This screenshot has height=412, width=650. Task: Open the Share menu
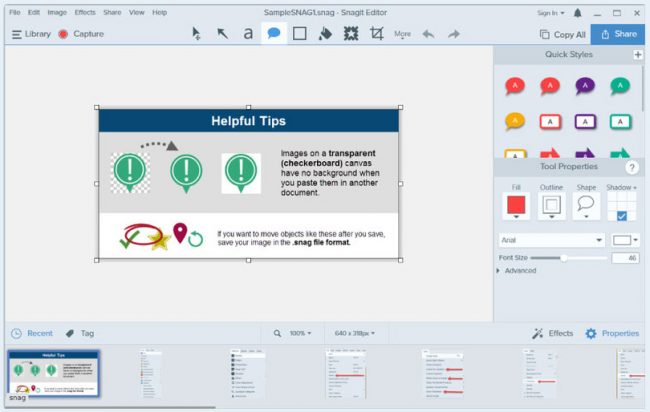[x=112, y=12]
